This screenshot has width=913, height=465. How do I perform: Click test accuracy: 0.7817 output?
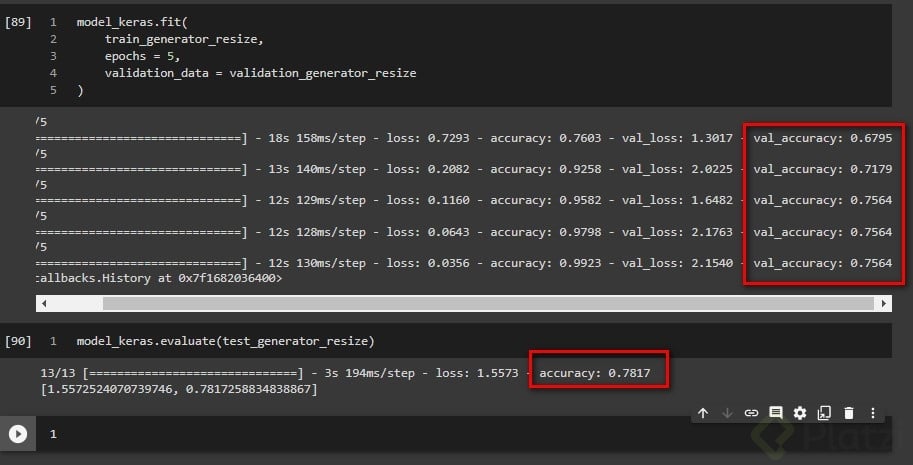[594, 373]
